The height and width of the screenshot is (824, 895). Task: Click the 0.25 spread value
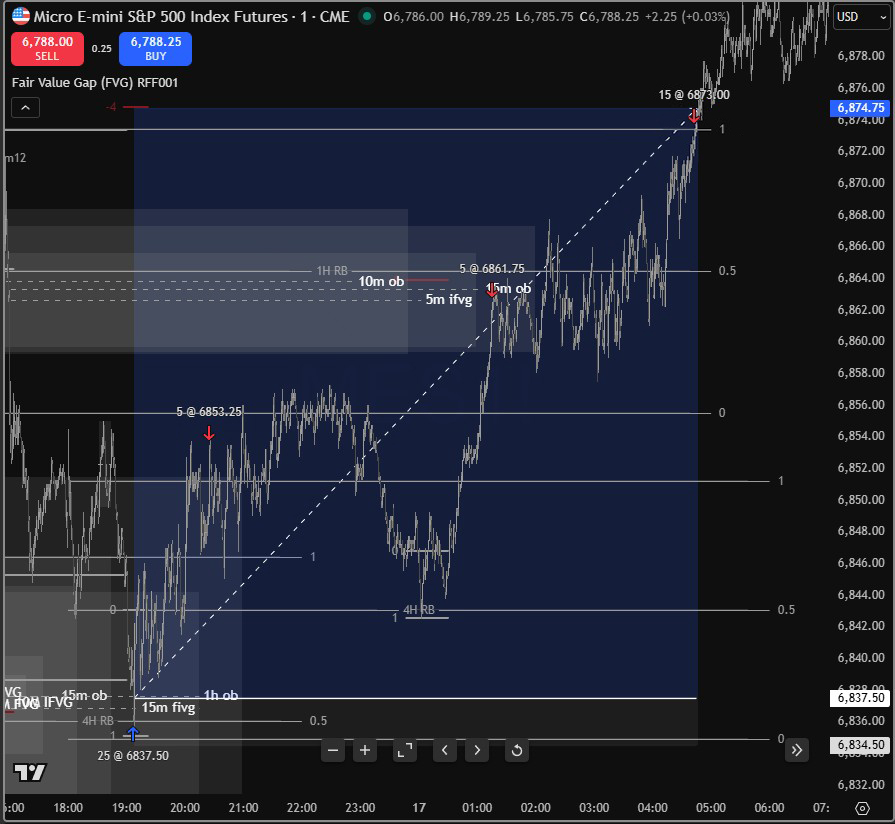[x=102, y=49]
